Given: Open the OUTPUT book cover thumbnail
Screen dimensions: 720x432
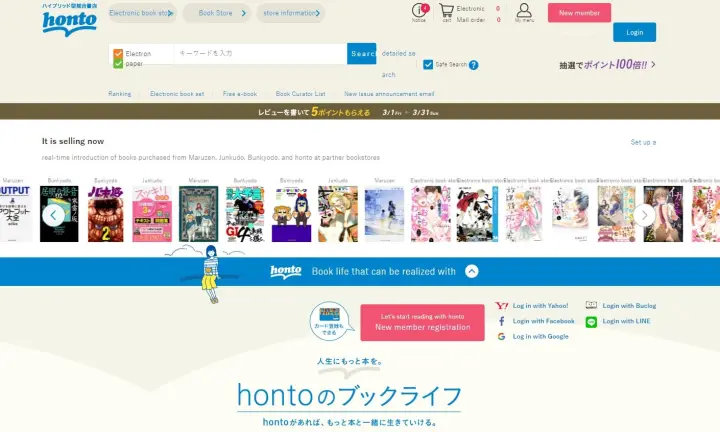Looking at the screenshot, I should click(16, 214).
